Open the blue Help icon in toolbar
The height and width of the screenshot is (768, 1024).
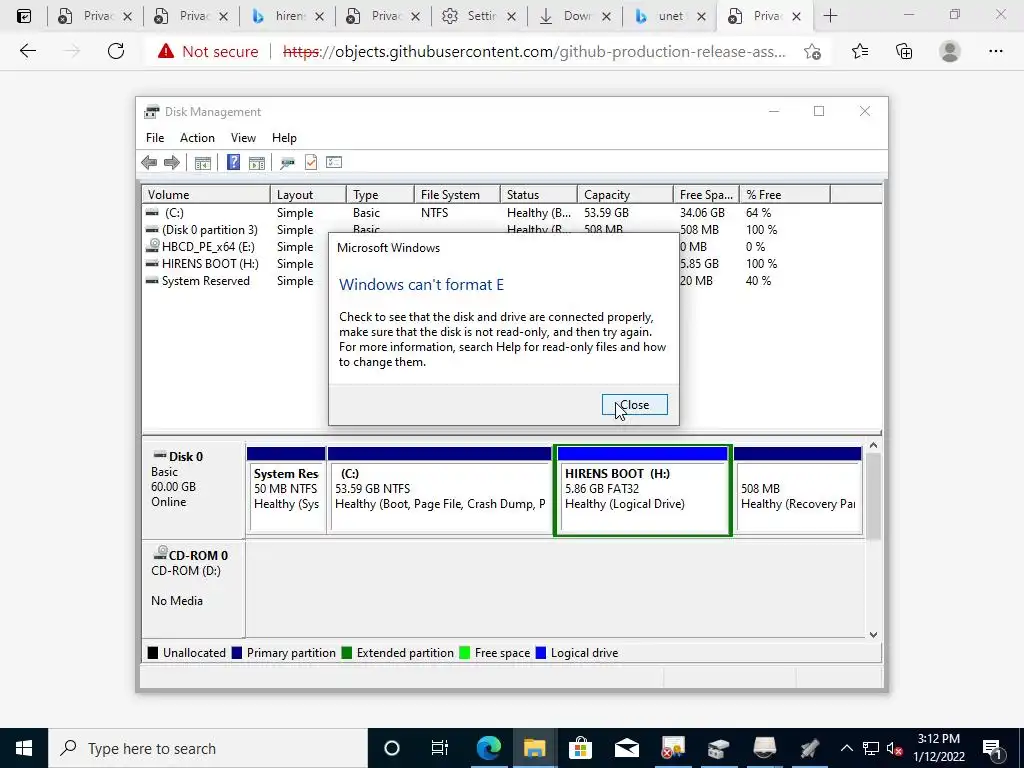[x=233, y=162]
